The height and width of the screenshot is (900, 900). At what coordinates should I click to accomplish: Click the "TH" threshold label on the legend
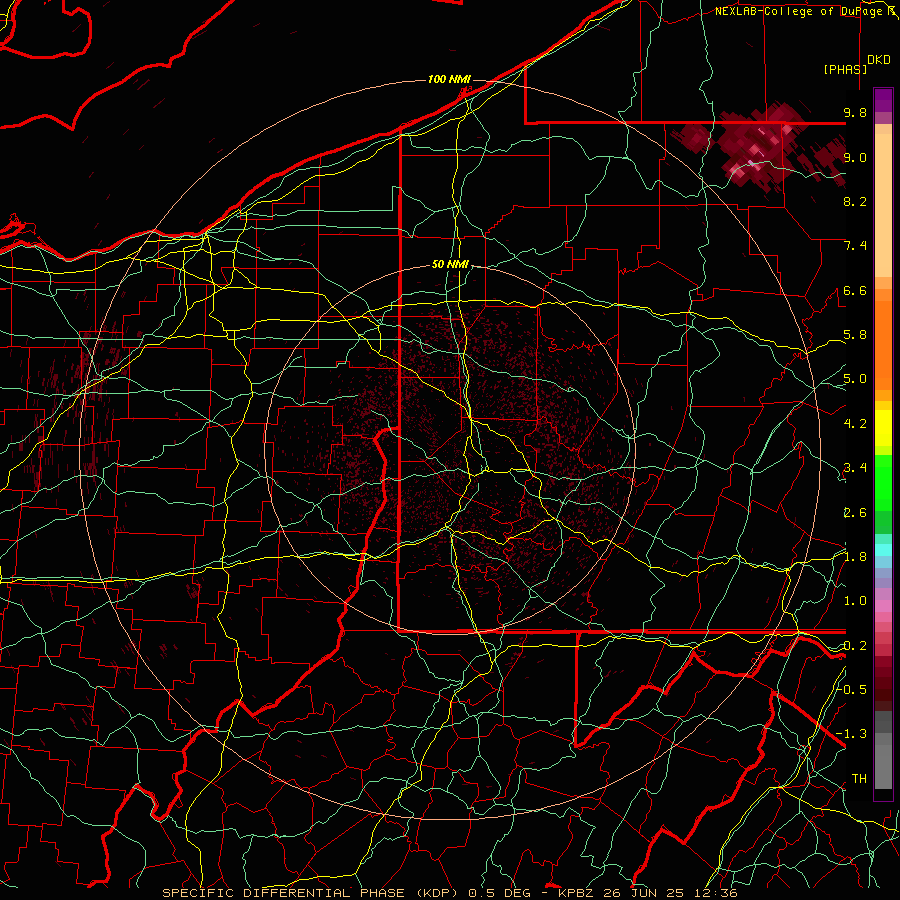859,779
